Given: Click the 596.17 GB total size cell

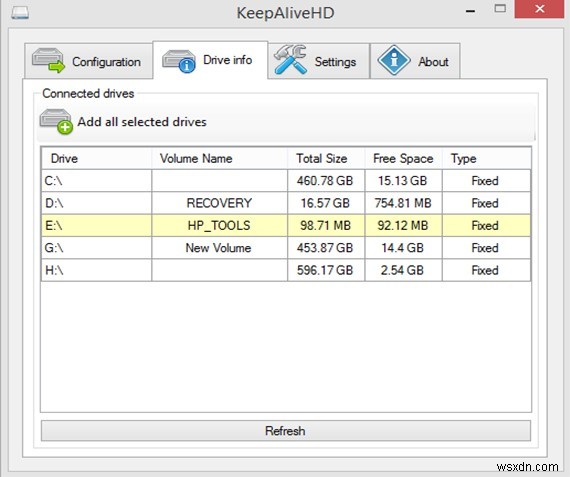Looking at the screenshot, I should click(326, 270).
